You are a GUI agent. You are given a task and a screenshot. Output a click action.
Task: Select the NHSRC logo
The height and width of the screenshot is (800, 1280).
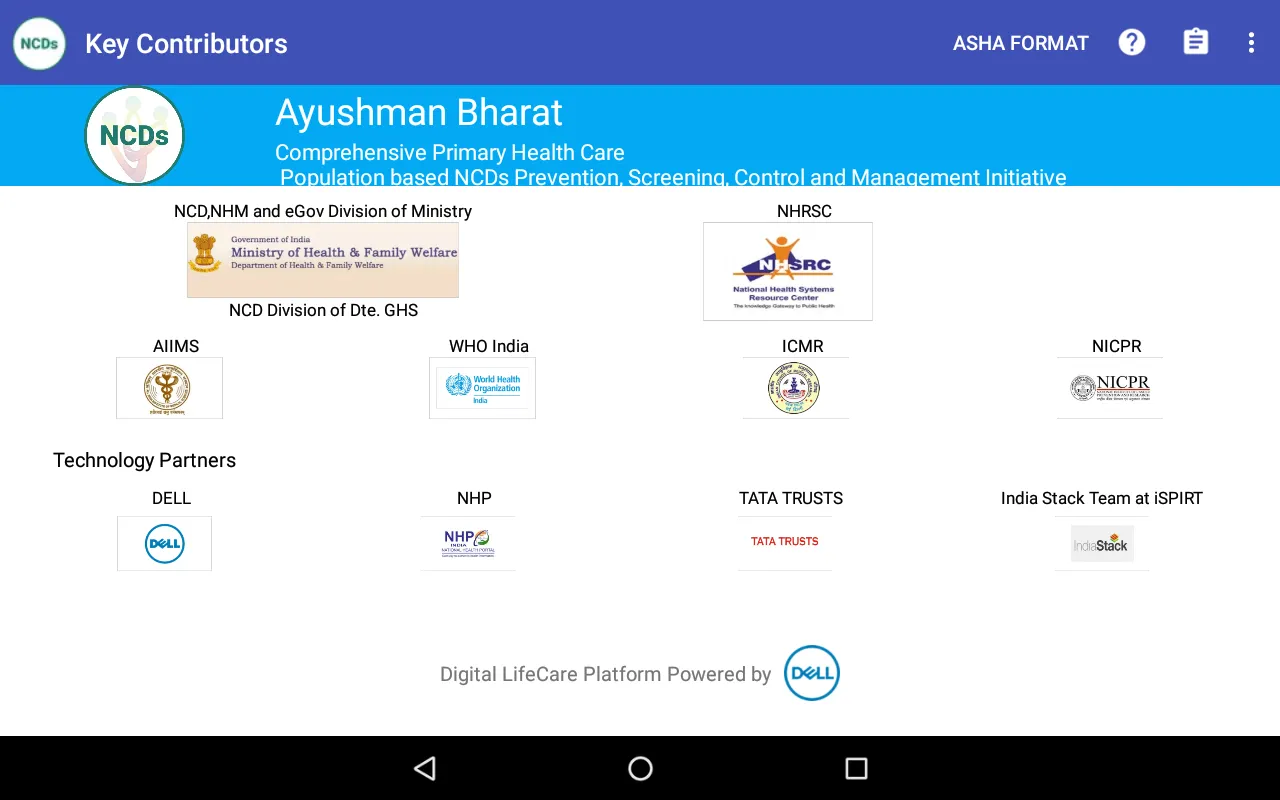click(x=788, y=271)
